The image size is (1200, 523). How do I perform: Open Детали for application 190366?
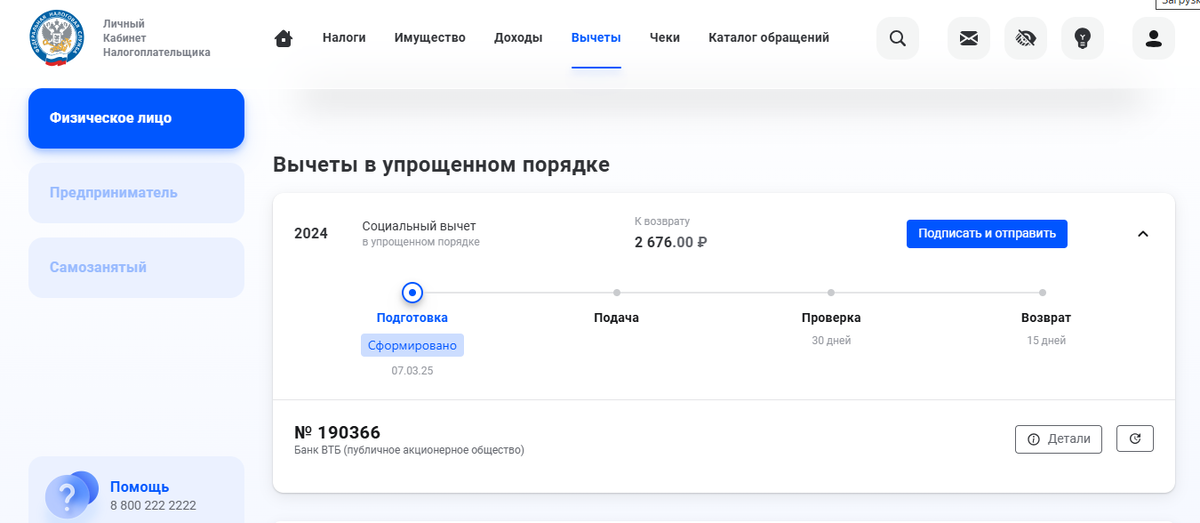pyautogui.click(x=1059, y=439)
